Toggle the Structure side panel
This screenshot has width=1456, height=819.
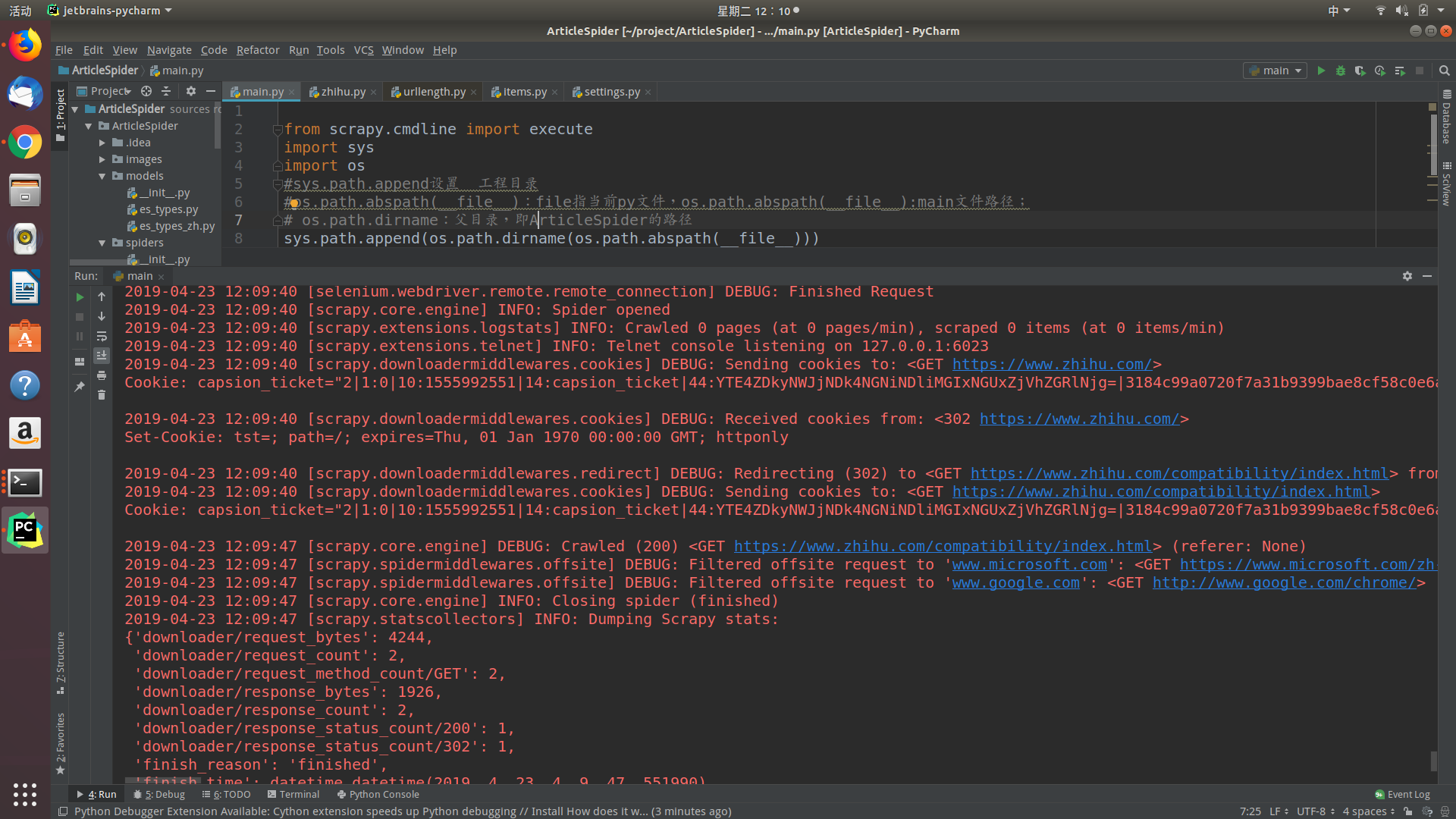61,662
